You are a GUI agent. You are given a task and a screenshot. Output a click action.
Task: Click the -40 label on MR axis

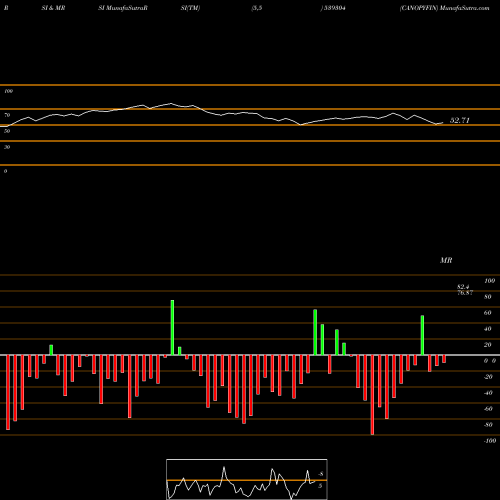[x=488, y=393]
